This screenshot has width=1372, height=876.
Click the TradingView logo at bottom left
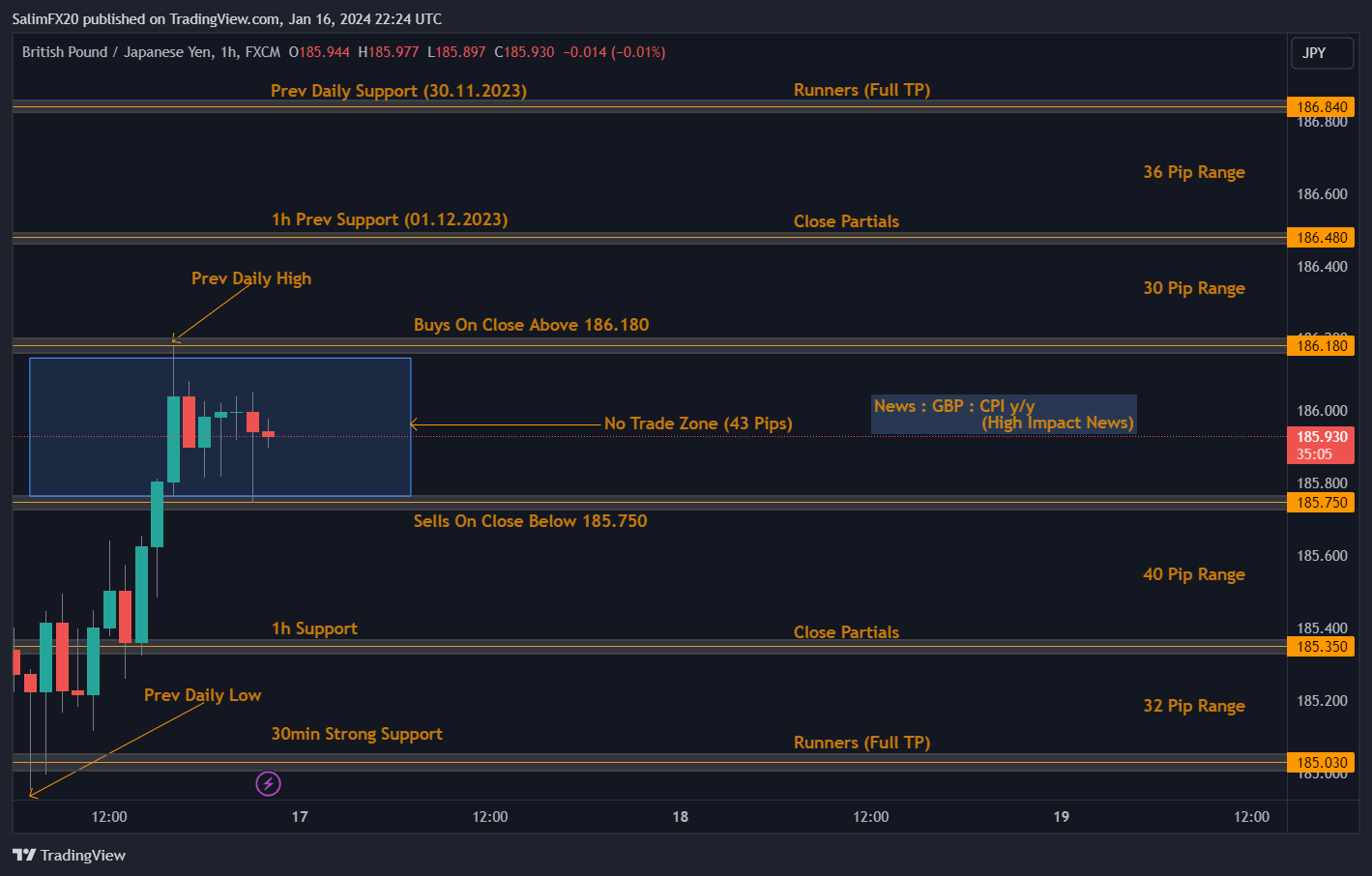[x=70, y=855]
